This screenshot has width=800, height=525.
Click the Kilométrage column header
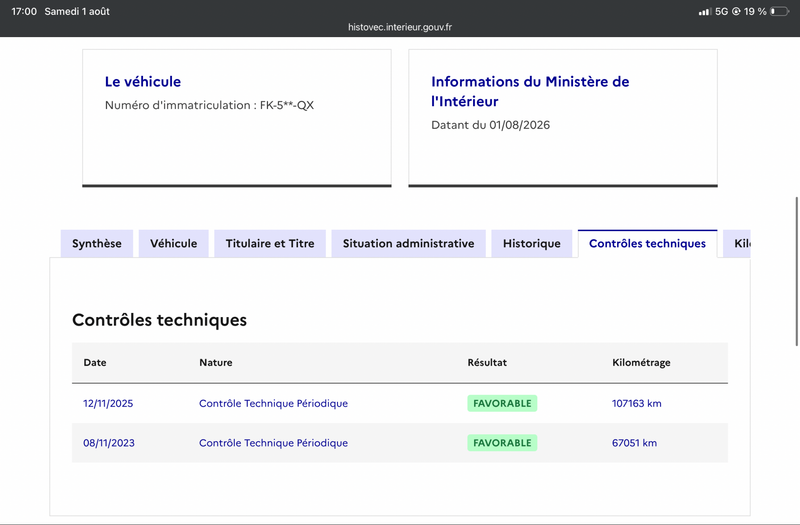pos(641,363)
